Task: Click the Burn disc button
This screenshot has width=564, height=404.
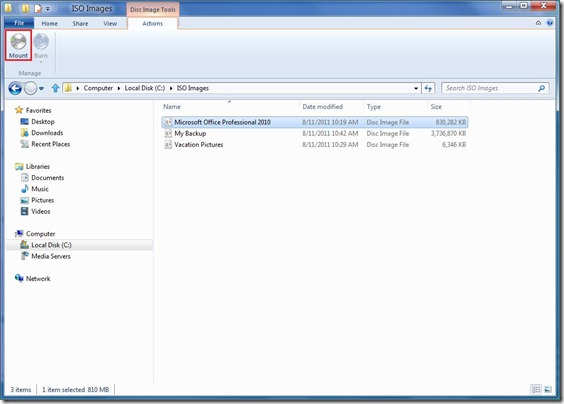Action: 41,47
